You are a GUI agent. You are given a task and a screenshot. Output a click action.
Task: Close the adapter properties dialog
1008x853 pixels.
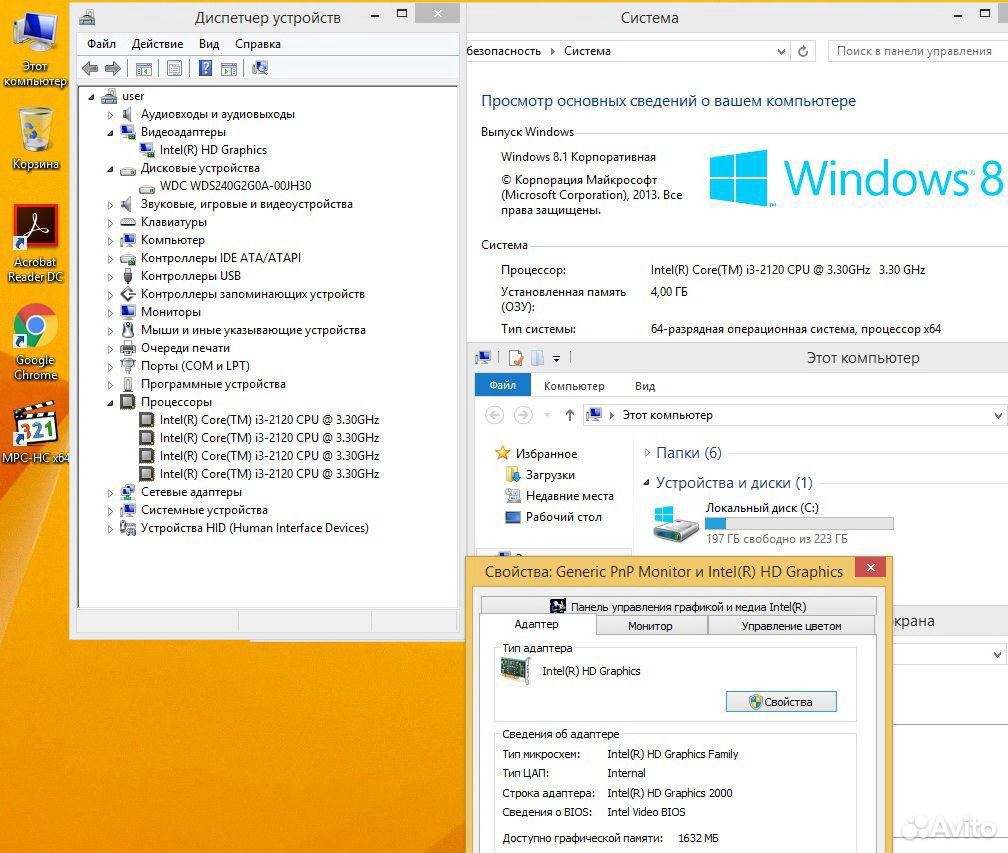[870, 568]
